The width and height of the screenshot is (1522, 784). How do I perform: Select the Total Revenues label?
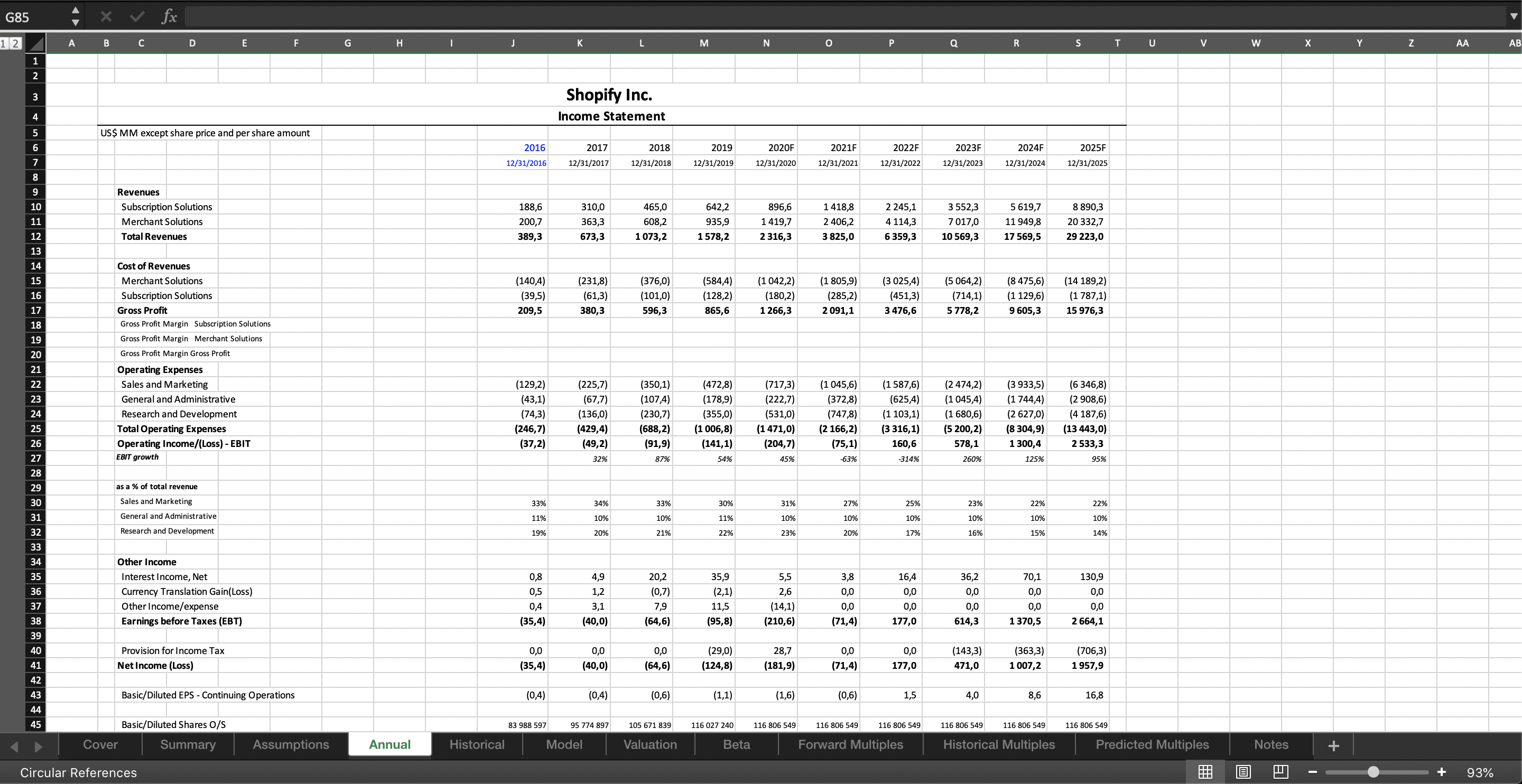pyautogui.click(x=154, y=236)
